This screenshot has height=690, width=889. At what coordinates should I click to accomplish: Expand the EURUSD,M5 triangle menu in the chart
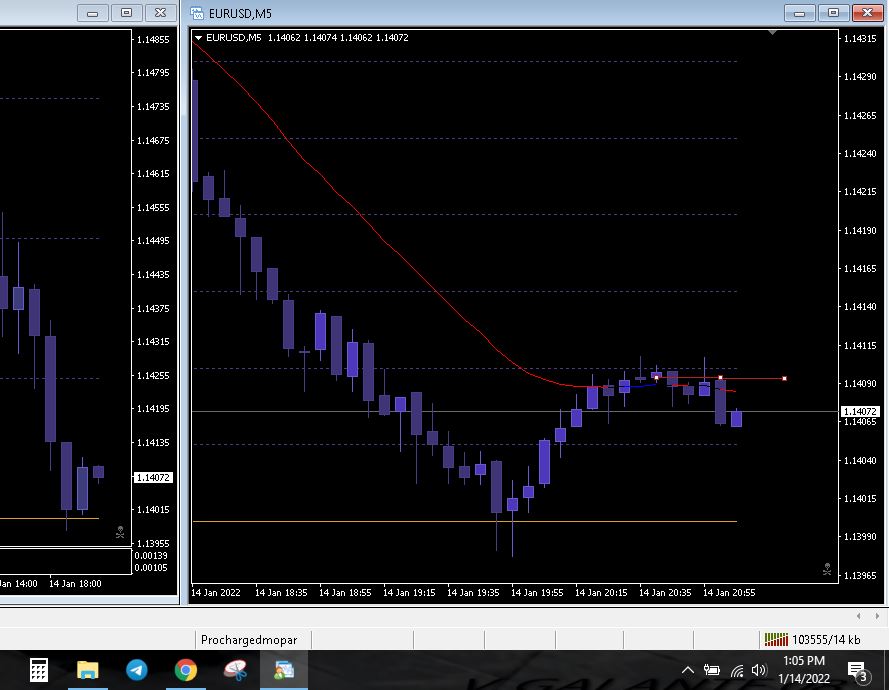pyautogui.click(x=199, y=38)
